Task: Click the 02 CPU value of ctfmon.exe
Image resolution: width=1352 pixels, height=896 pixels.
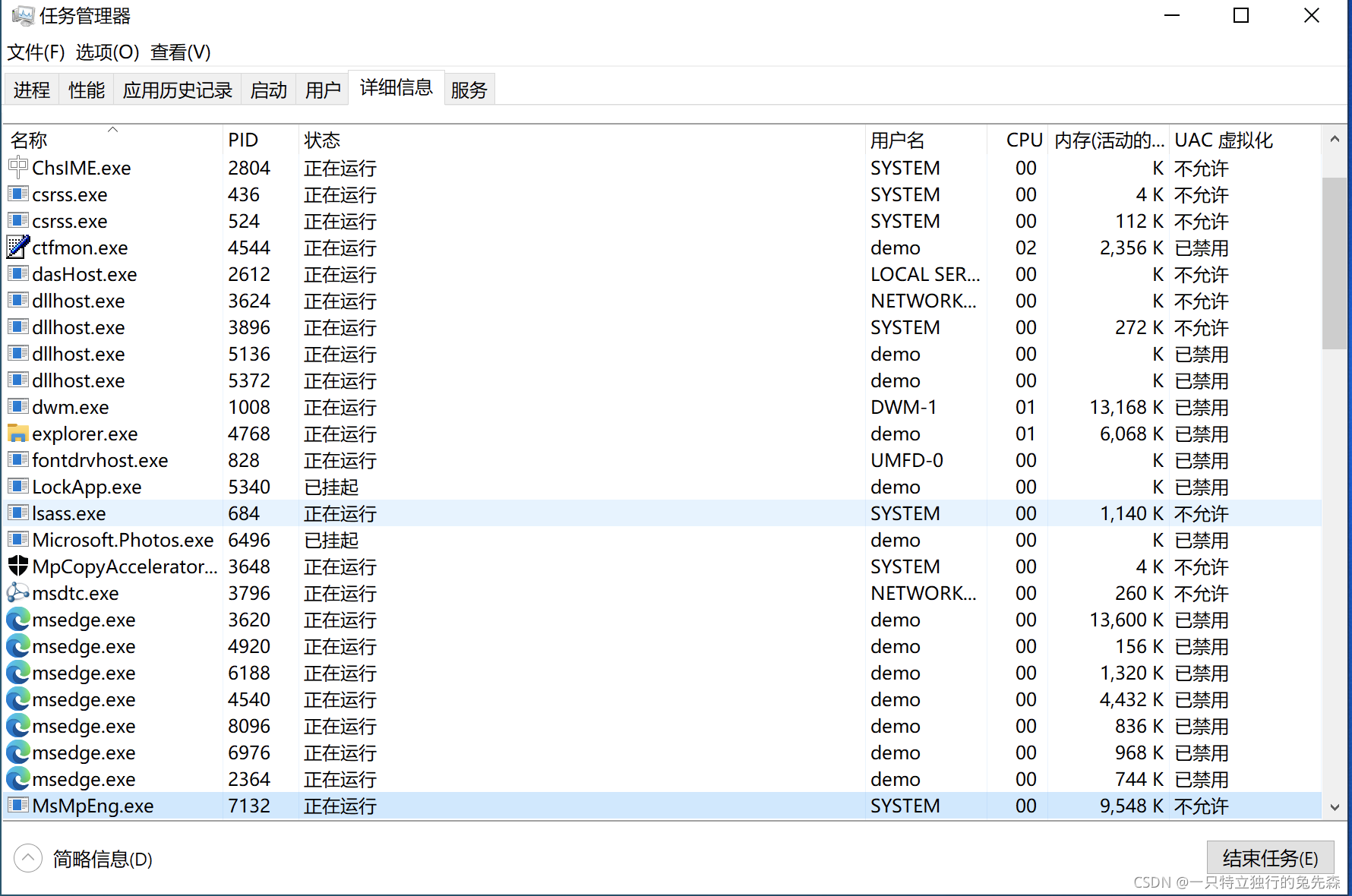Action: 1026,248
